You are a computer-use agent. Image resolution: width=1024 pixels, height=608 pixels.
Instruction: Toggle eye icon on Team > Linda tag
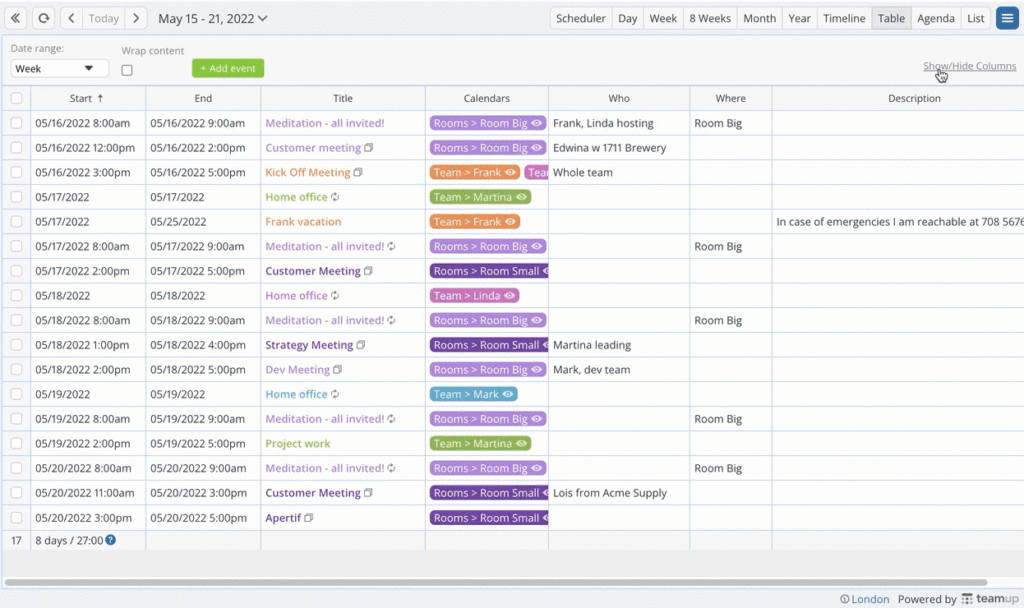coord(509,296)
